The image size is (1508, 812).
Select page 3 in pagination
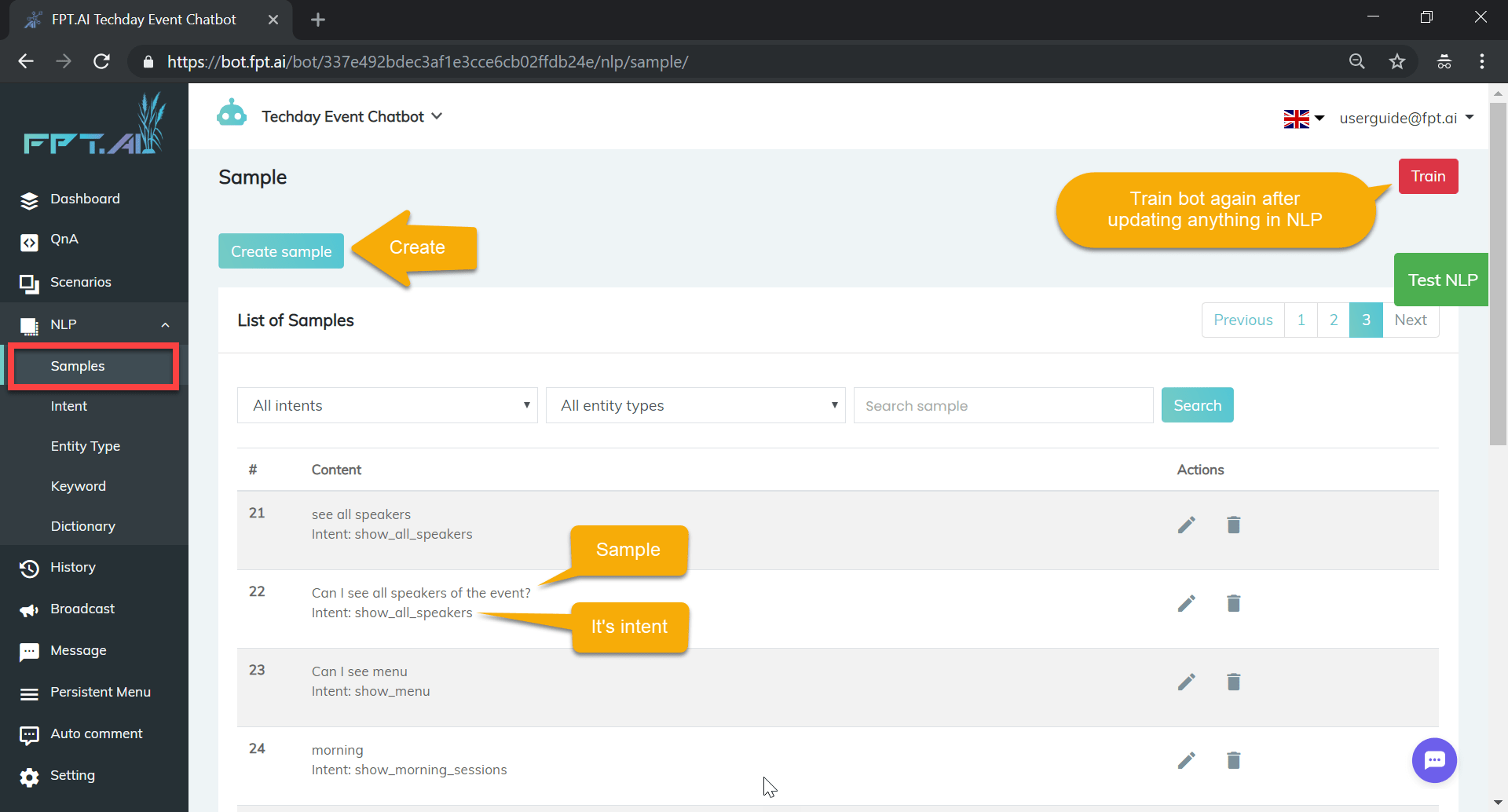1366,320
